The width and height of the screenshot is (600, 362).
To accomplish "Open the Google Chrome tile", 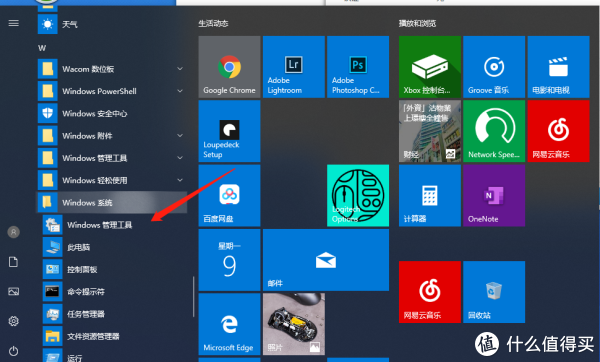I will tap(229, 67).
